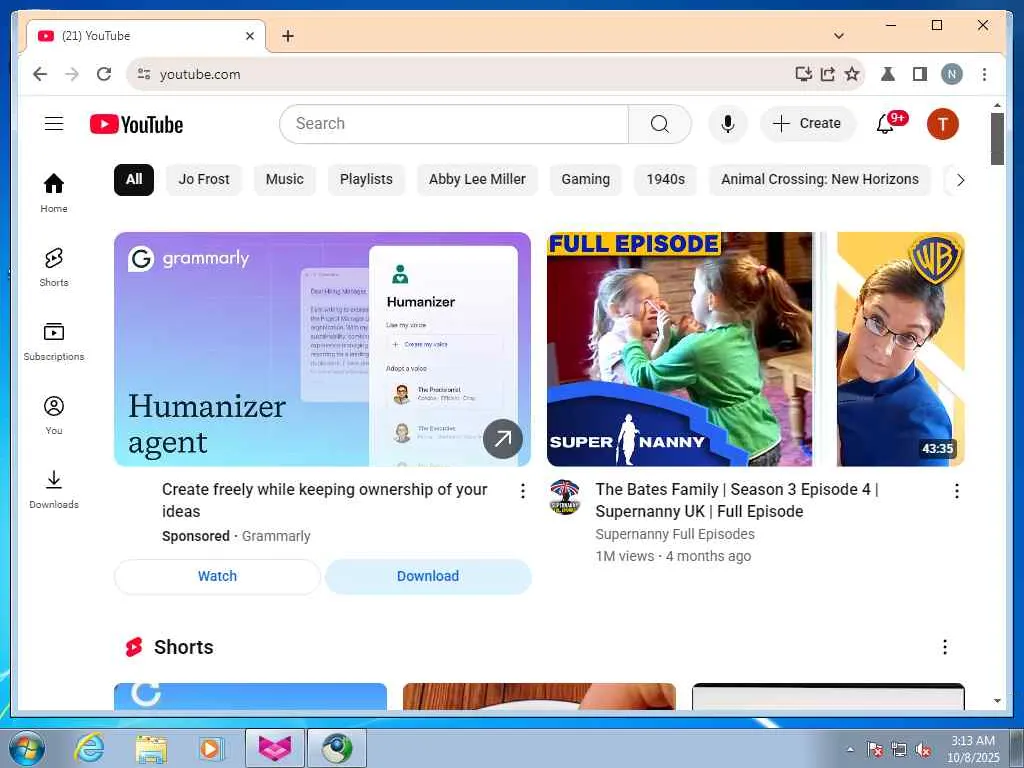
Task: Open Windows Media Player from the taskbar
Action: [x=212, y=748]
